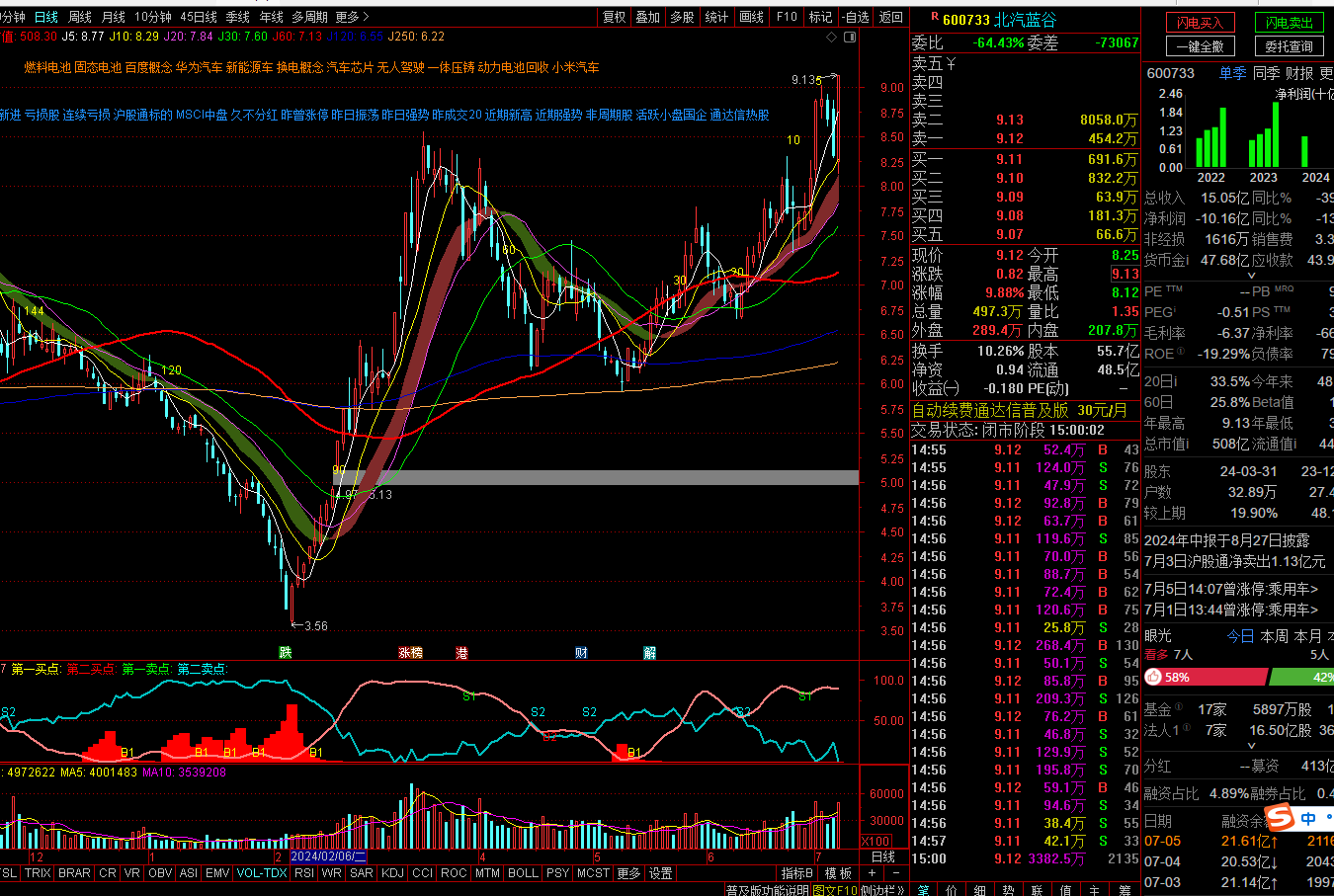1334x896 pixels.
Task: Expand the arrow below 货币金 financial rows
Action: tap(1250, 277)
